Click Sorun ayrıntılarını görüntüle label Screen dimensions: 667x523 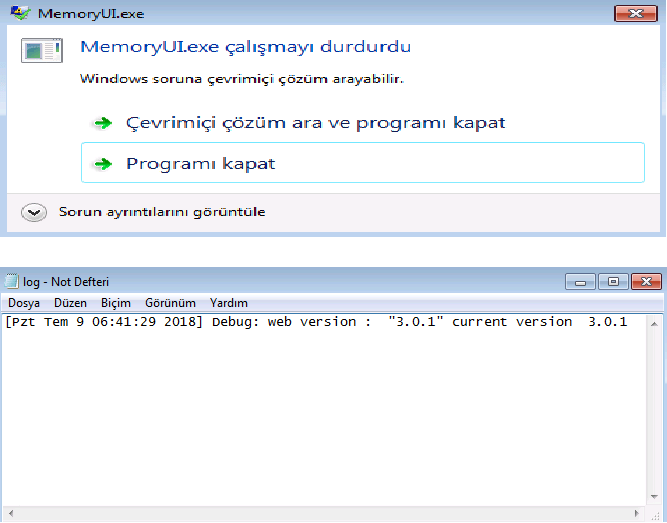(x=162, y=211)
